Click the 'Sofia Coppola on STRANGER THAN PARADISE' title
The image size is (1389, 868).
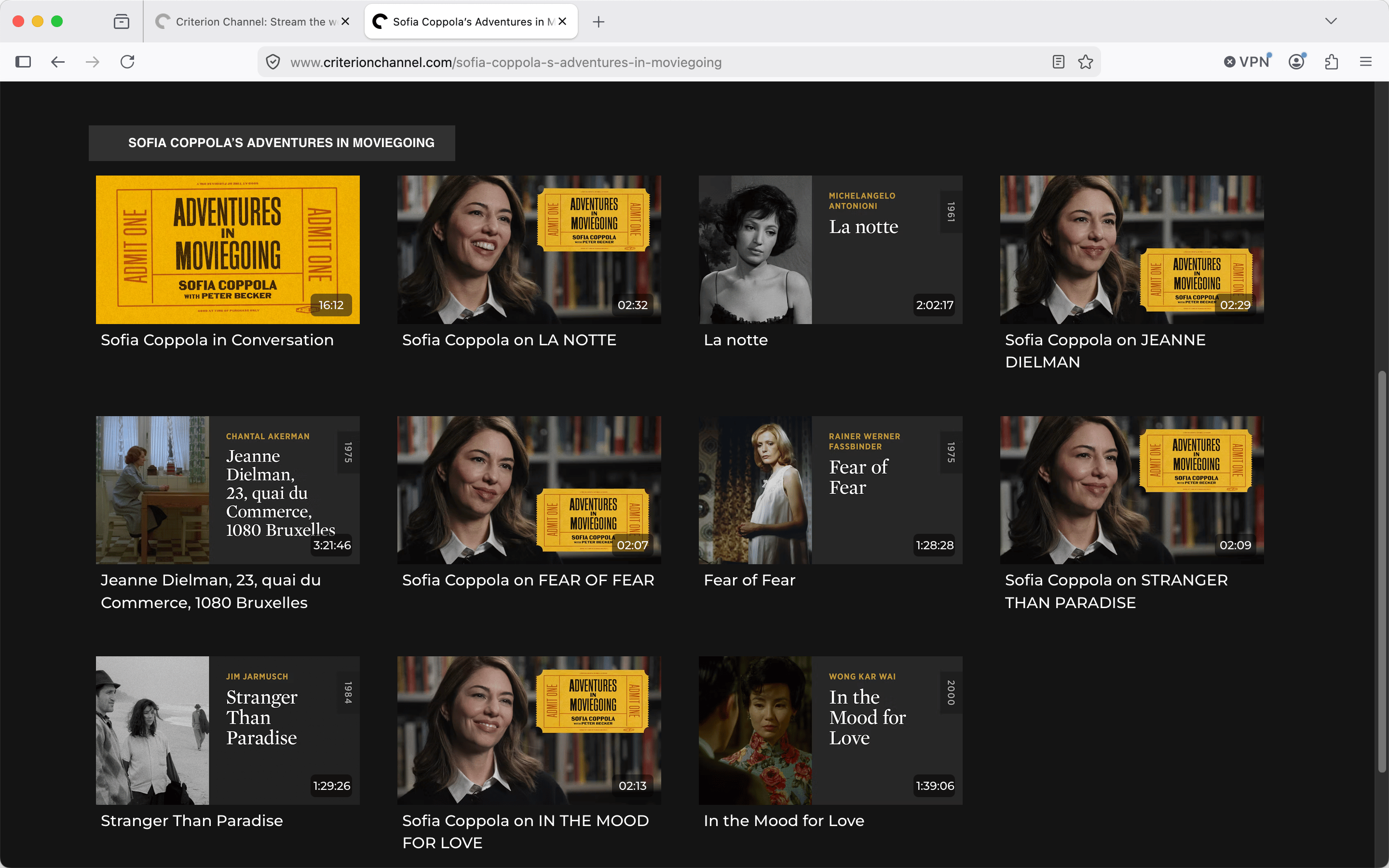click(1117, 591)
